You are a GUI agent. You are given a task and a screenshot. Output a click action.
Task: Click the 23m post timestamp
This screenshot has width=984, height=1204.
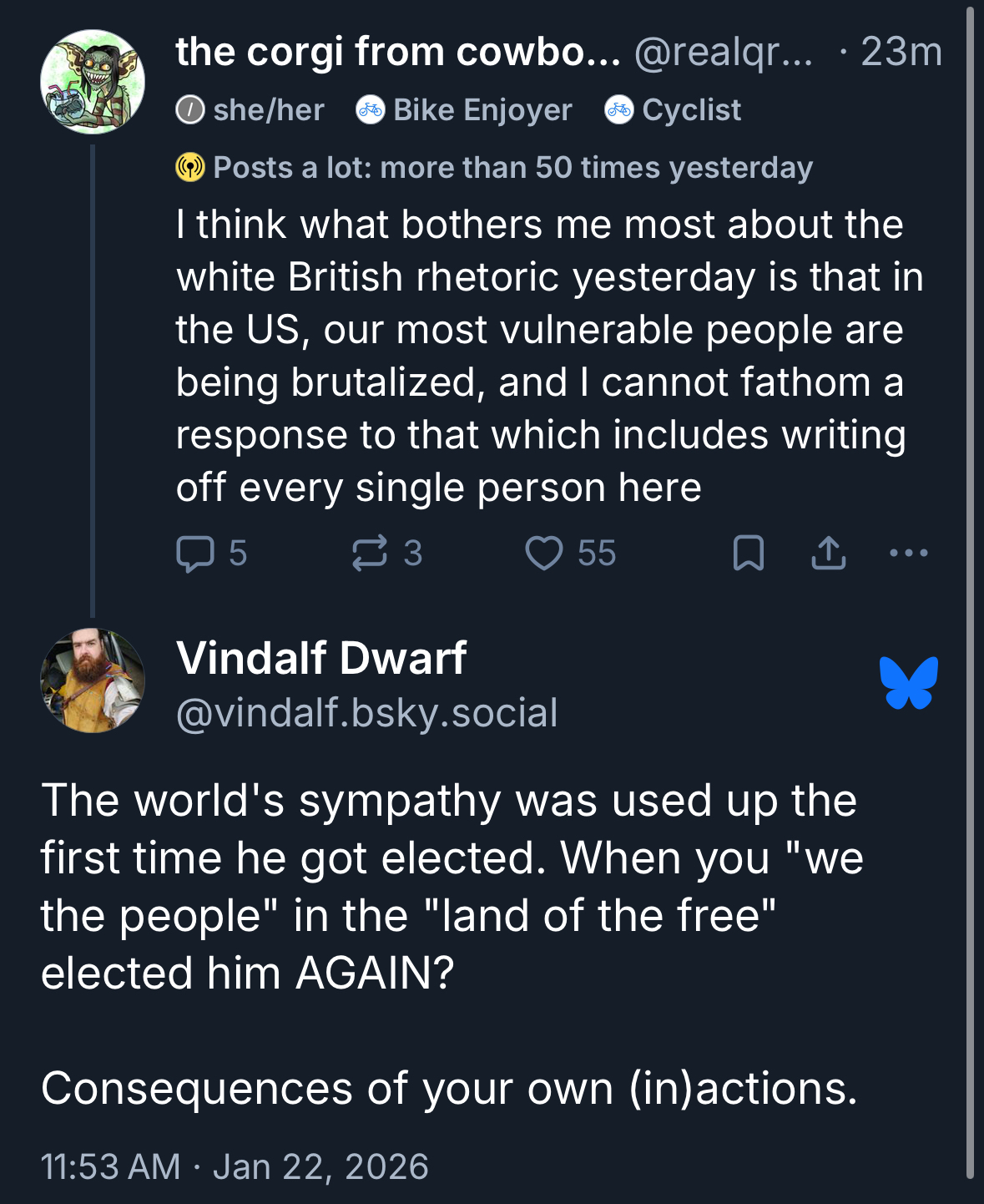click(901, 52)
